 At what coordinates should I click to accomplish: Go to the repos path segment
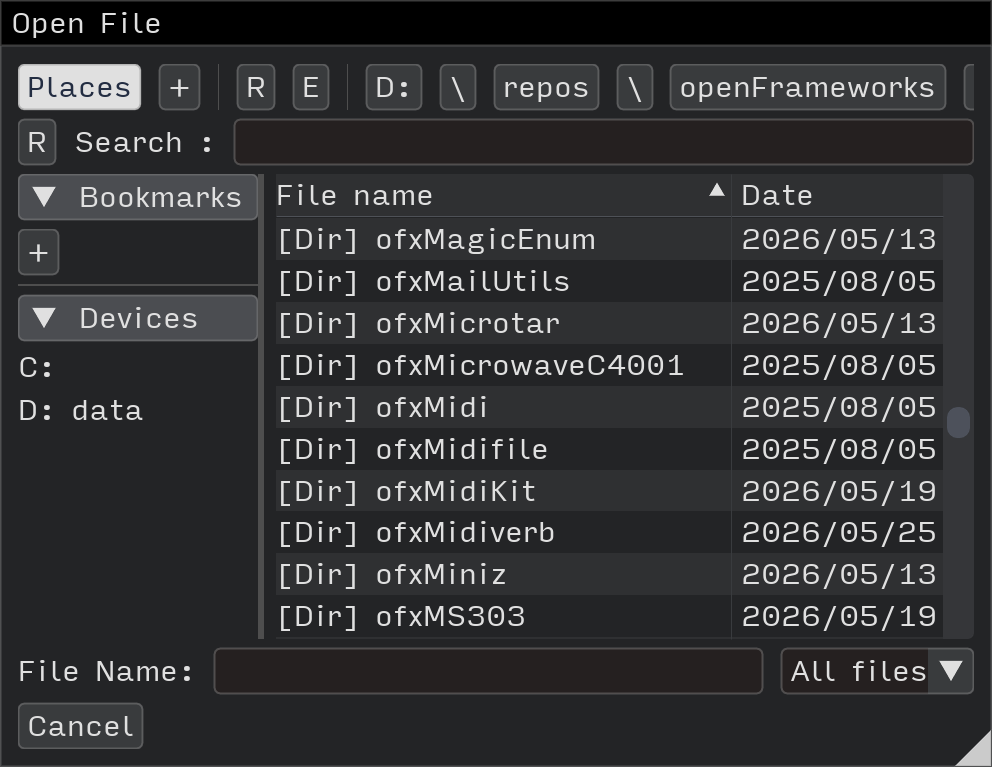pos(546,87)
